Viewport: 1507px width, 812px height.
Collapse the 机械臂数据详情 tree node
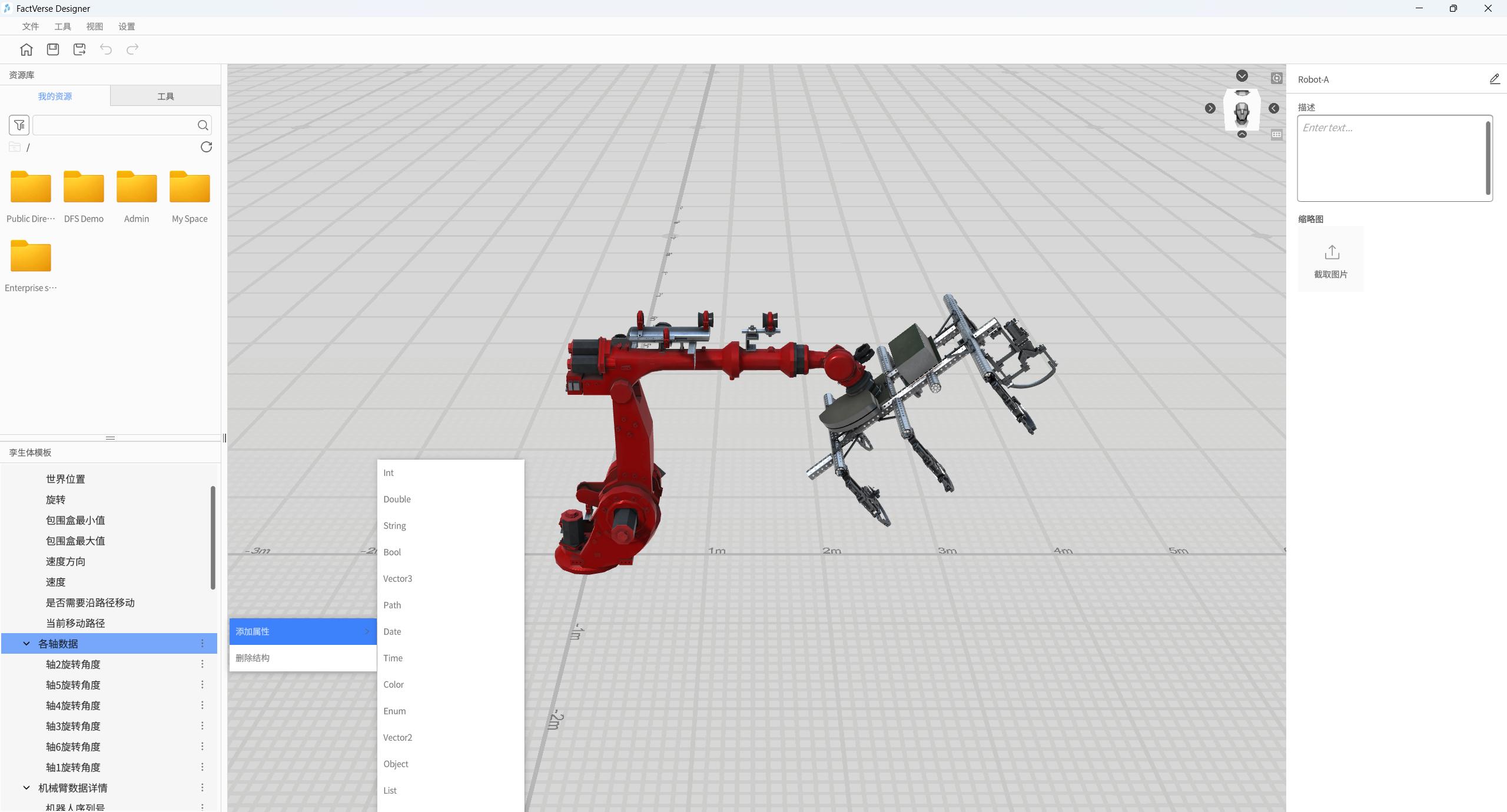click(26, 788)
